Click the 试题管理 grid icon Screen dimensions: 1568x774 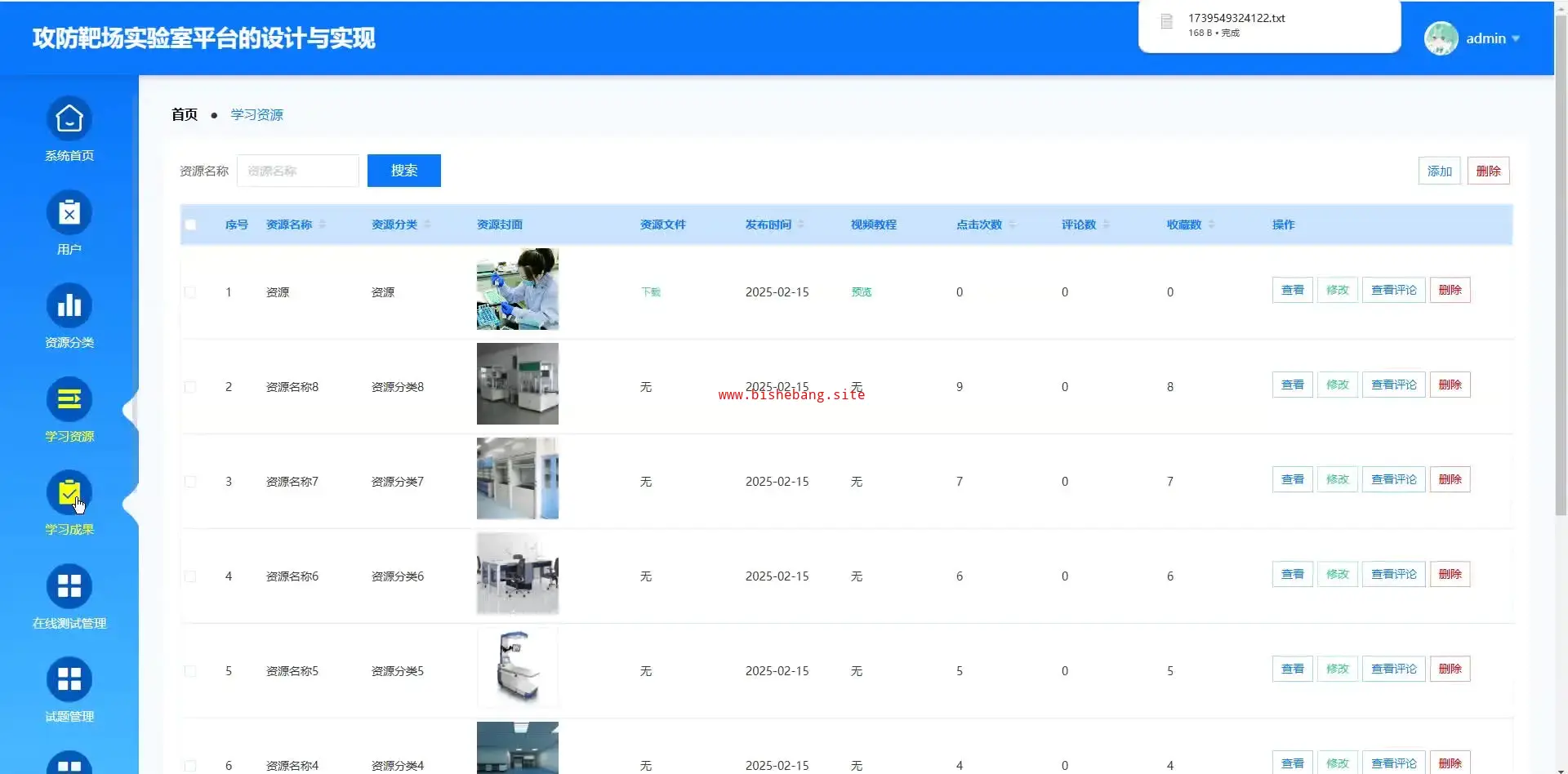click(69, 679)
